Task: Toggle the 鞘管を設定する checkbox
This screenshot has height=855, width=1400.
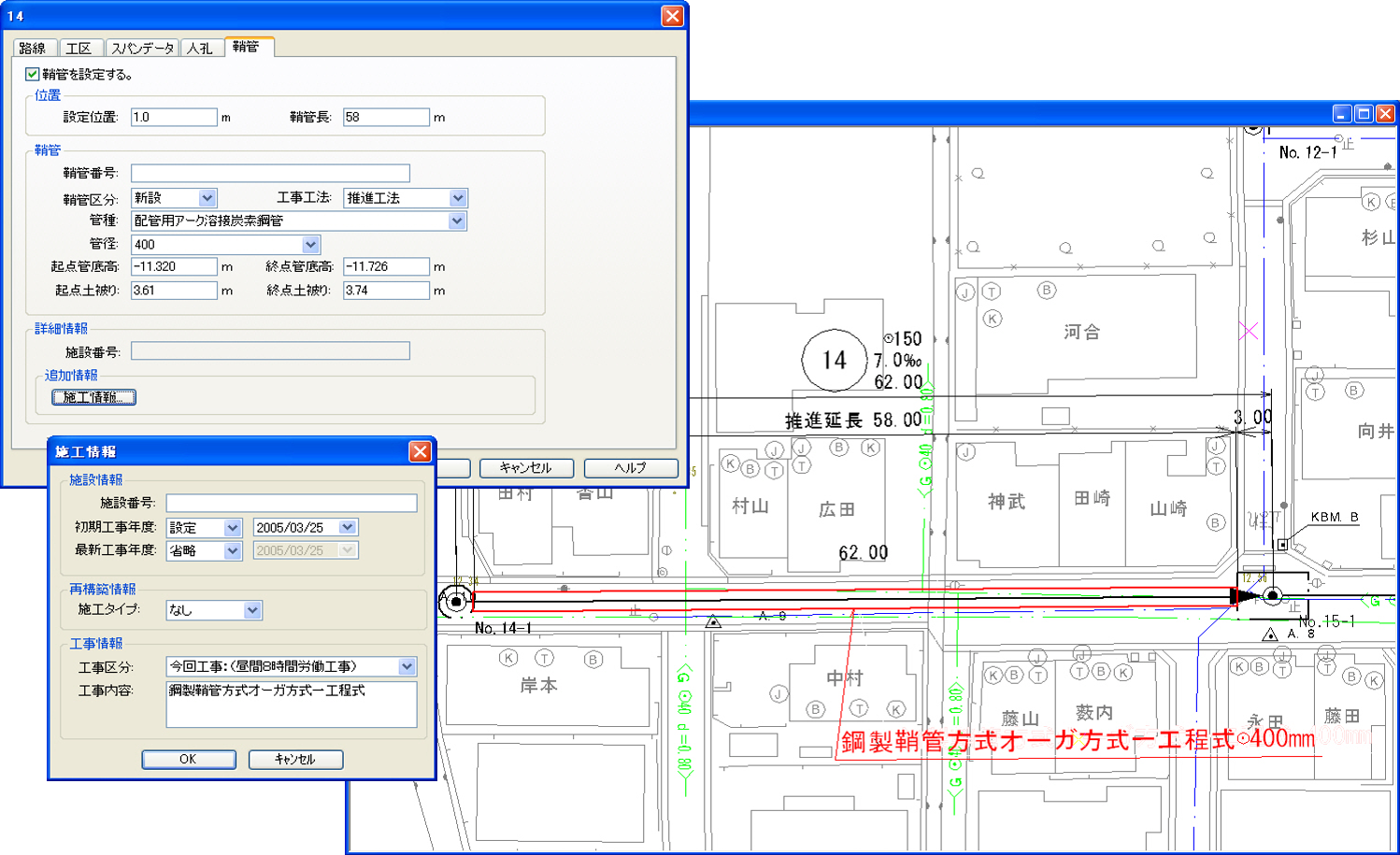Action: pos(33,75)
